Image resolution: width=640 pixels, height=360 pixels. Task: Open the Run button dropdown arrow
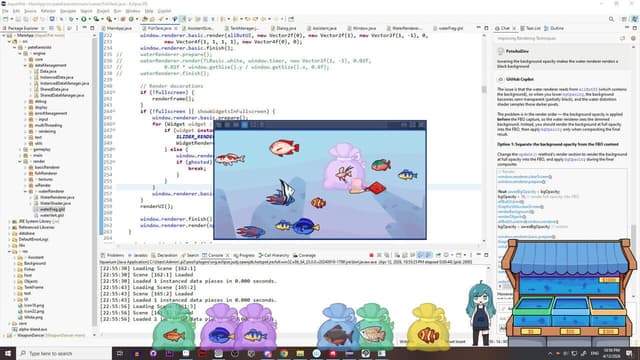pyautogui.click(x=89, y=19)
